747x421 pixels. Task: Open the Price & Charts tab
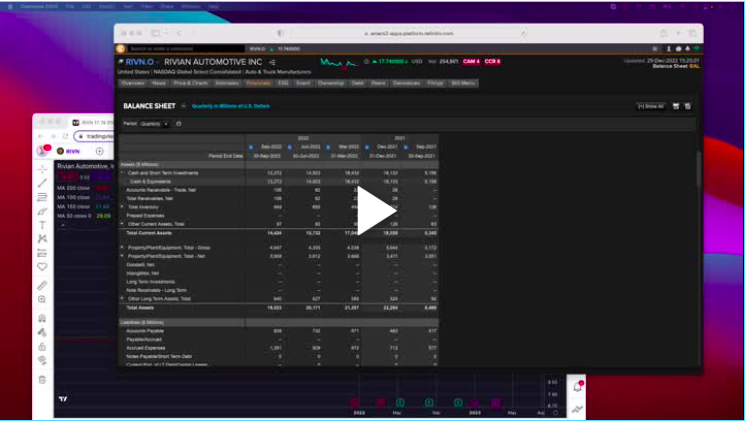tap(191, 83)
